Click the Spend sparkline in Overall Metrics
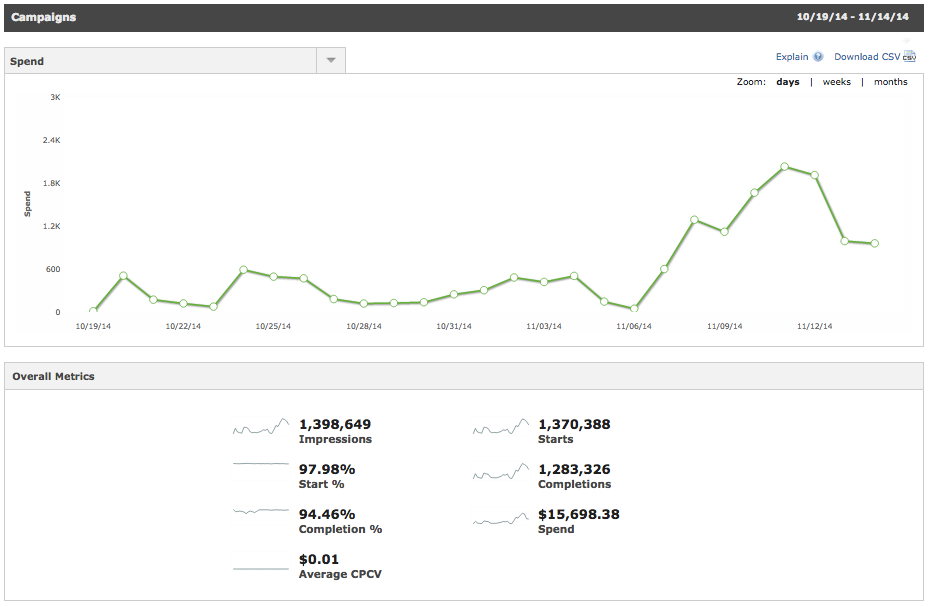 [501, 519]
